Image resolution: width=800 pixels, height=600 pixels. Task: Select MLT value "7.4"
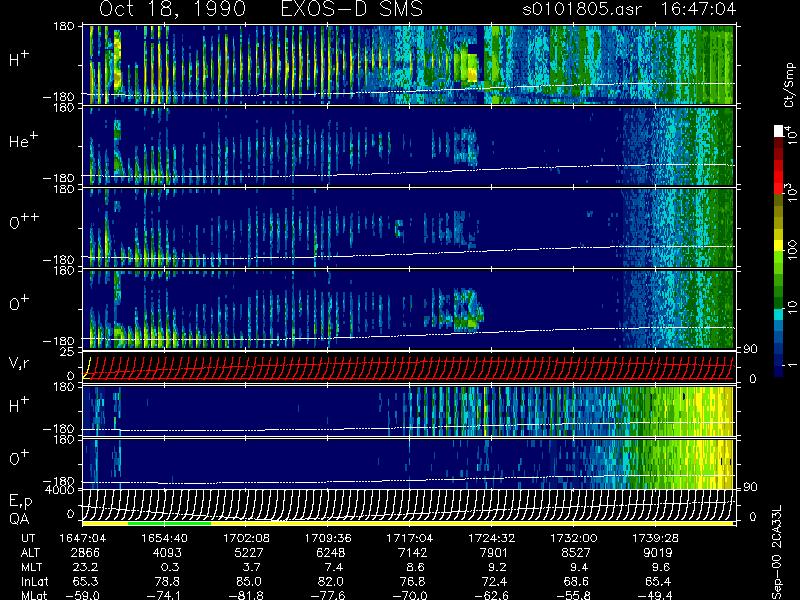[x=333, y=567]
